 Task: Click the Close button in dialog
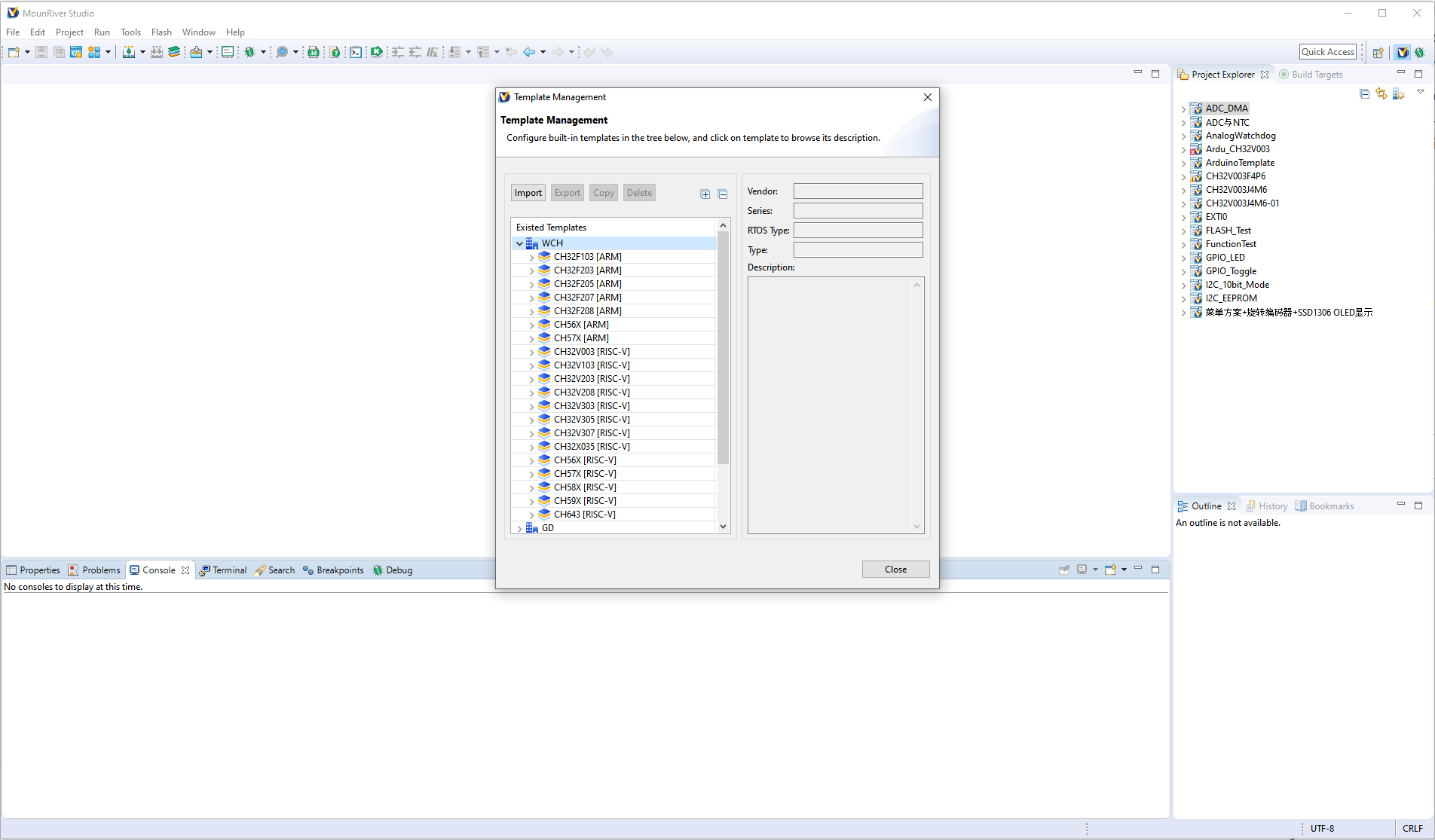point(896,570)
